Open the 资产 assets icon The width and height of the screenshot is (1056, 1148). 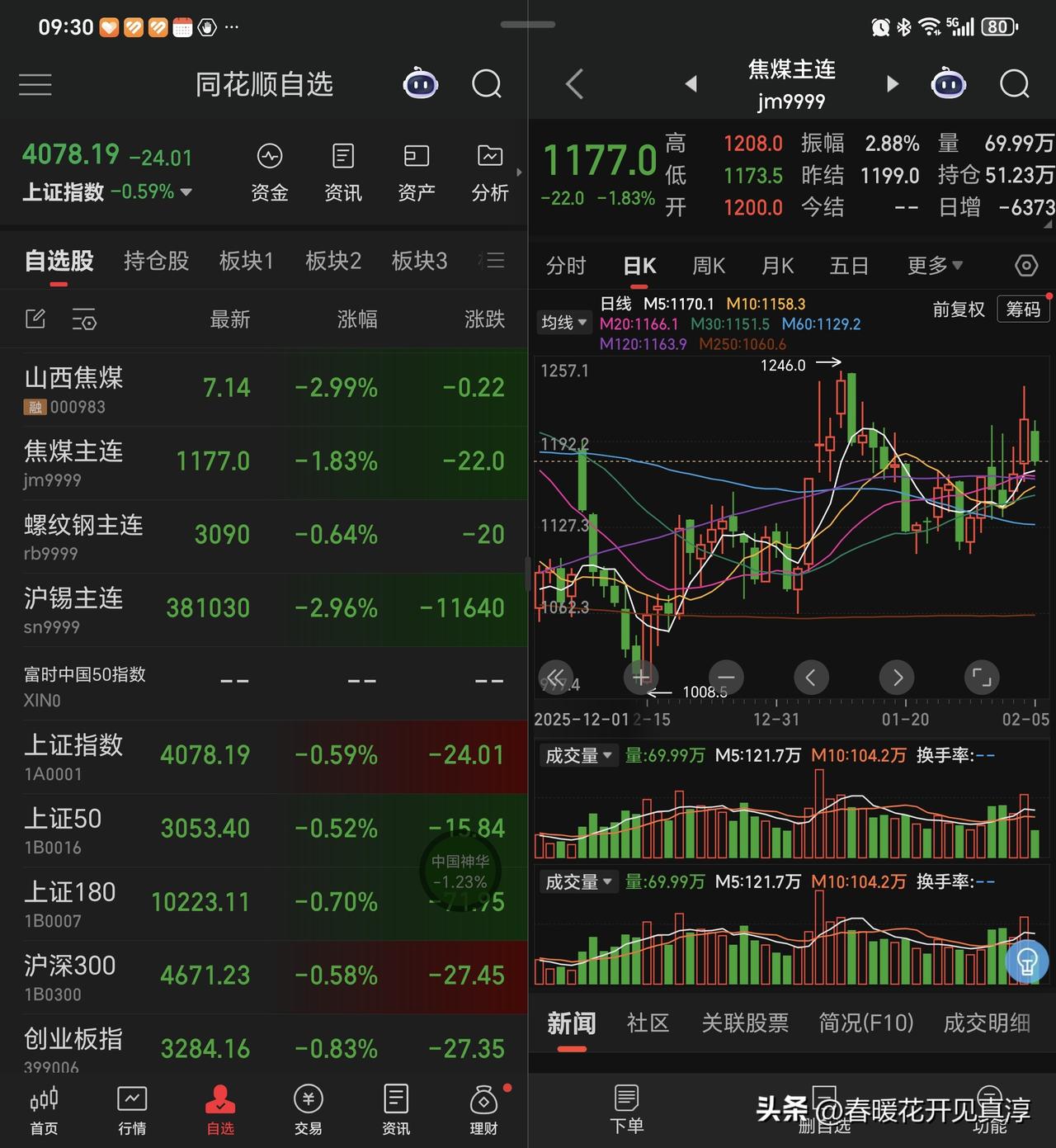[417, 173]
